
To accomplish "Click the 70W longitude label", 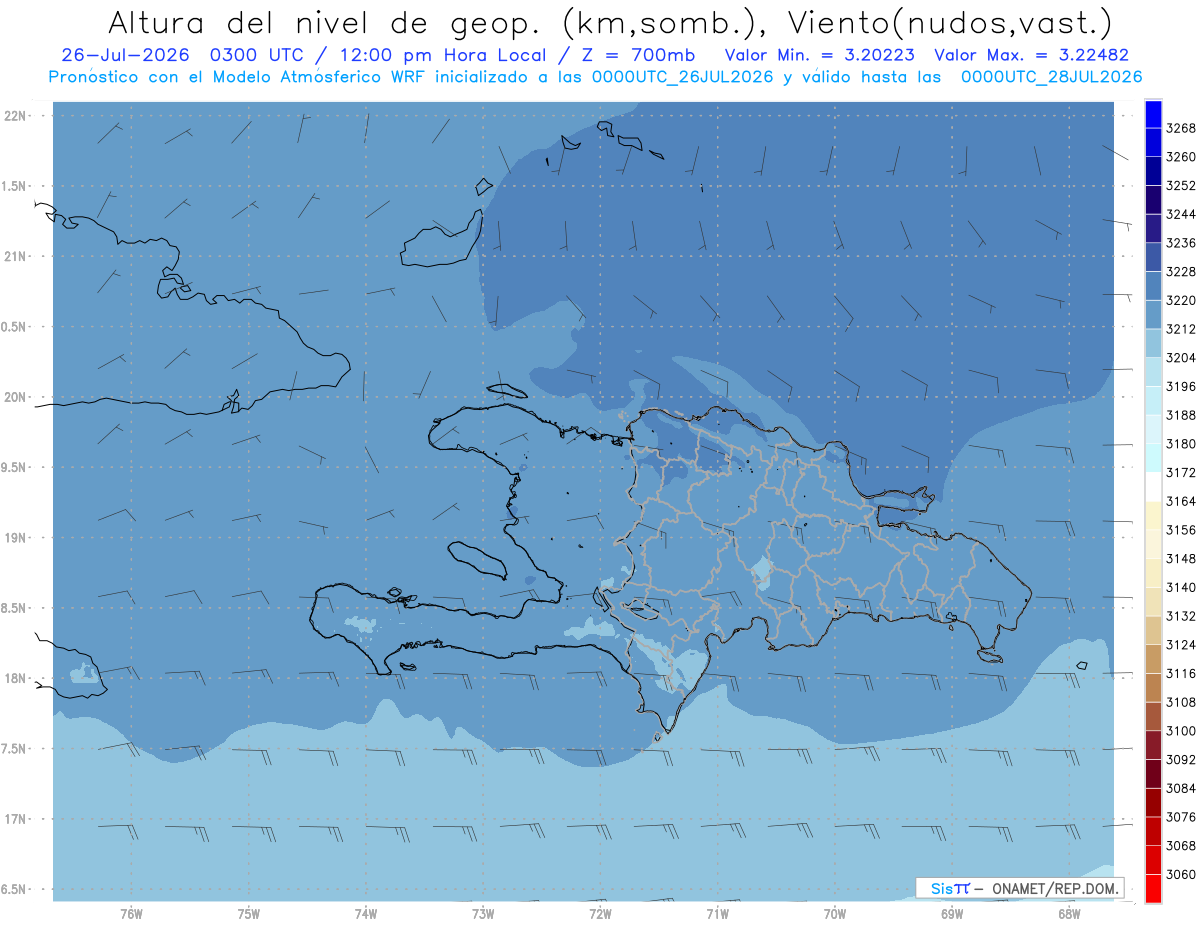I will [835, 914].
